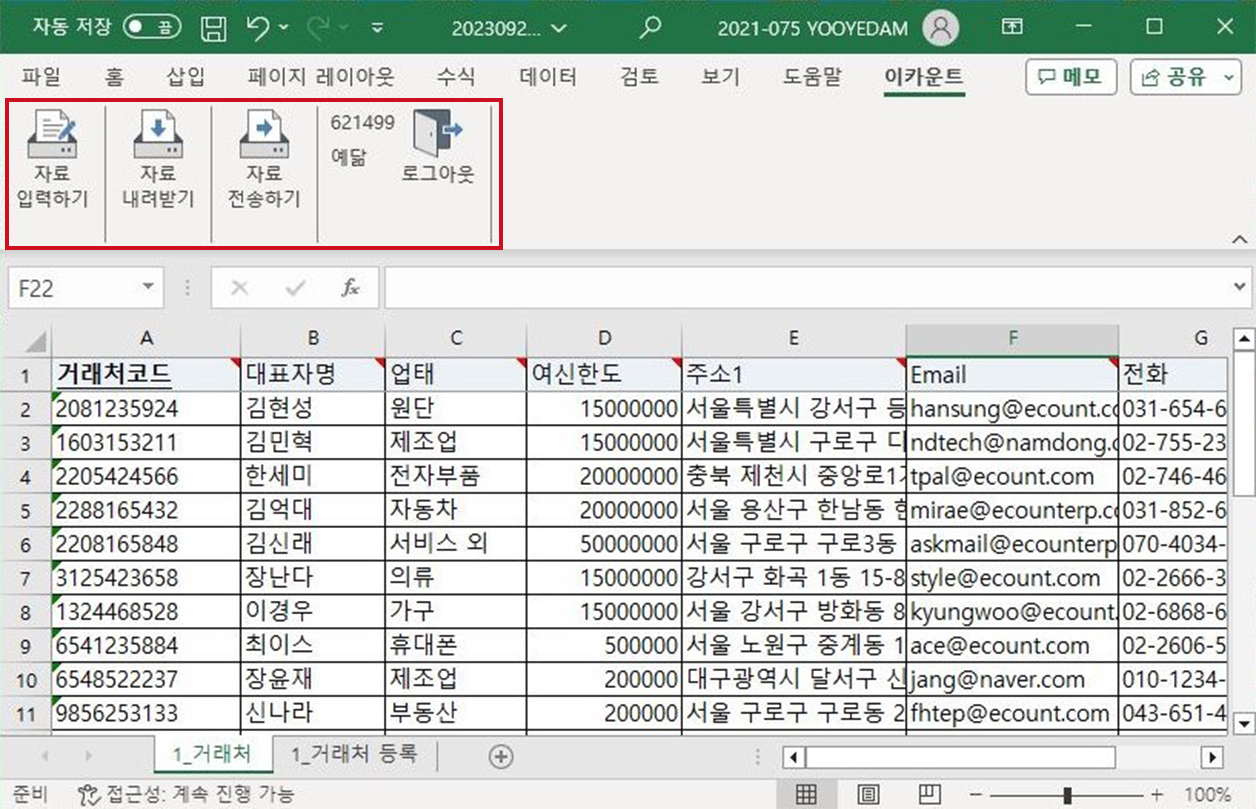
Task: Expand the formula bar dropdown
Action: point(1240,288)
